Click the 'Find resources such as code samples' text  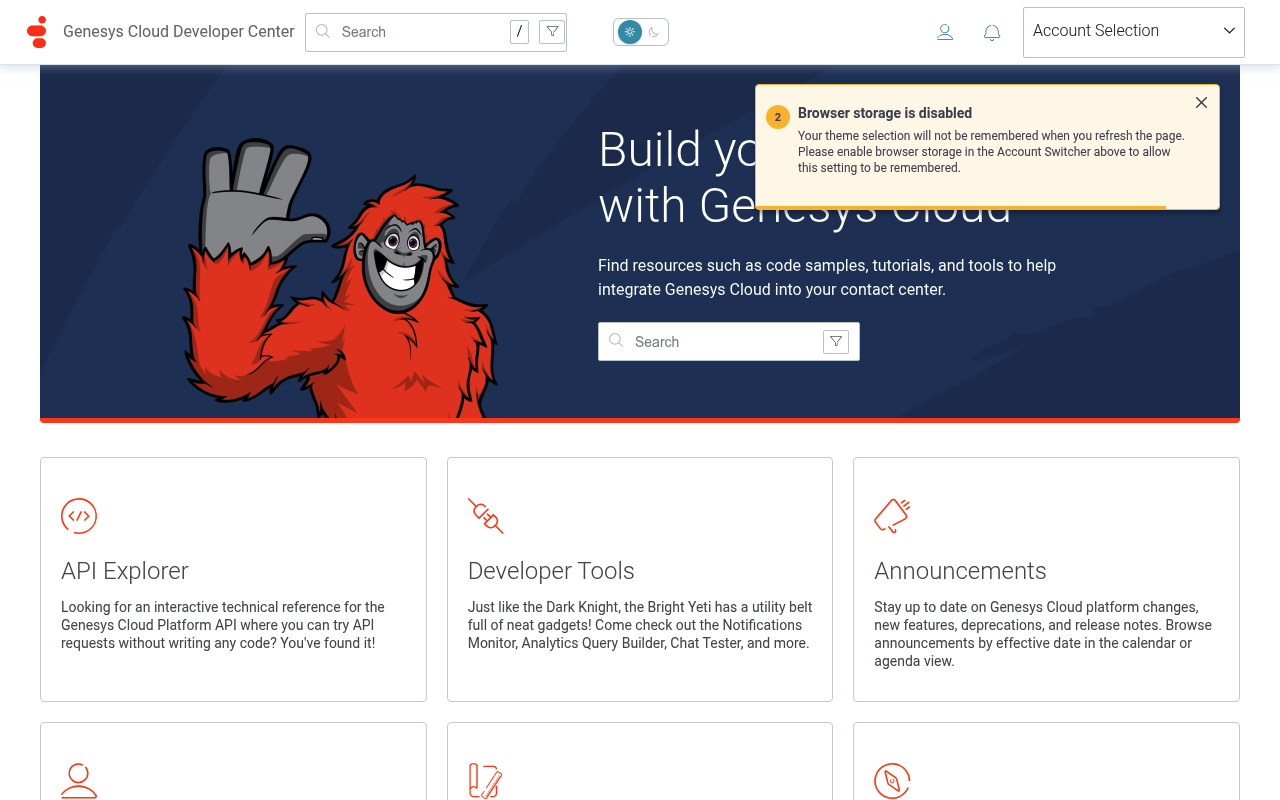827,277
